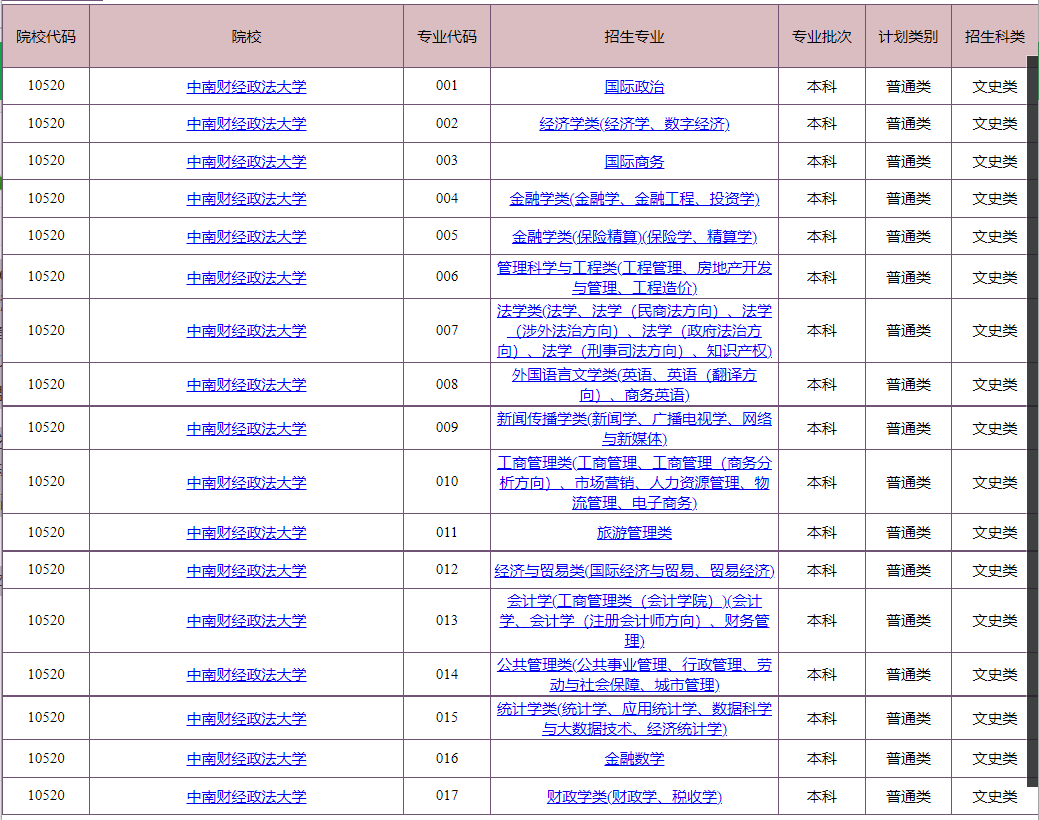
Task: Click 中南财经政法大学 link in row 006
Action: 246,278
